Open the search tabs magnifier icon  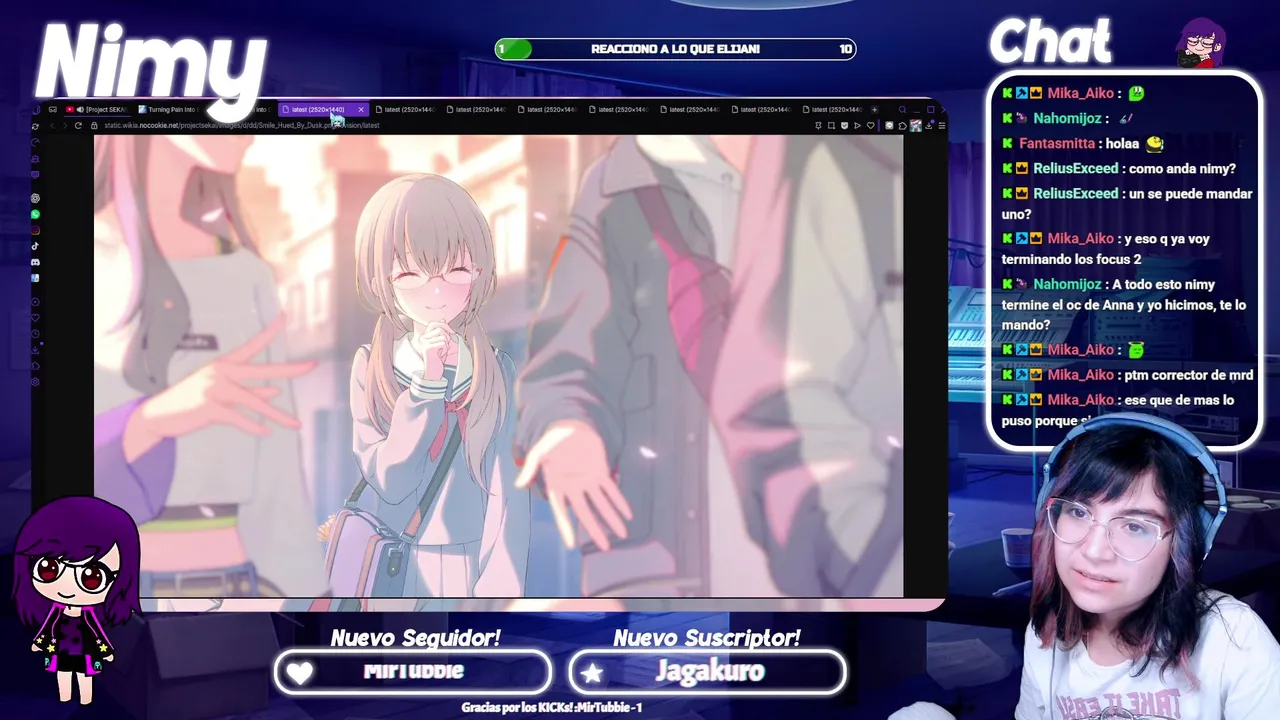point(902,109)
